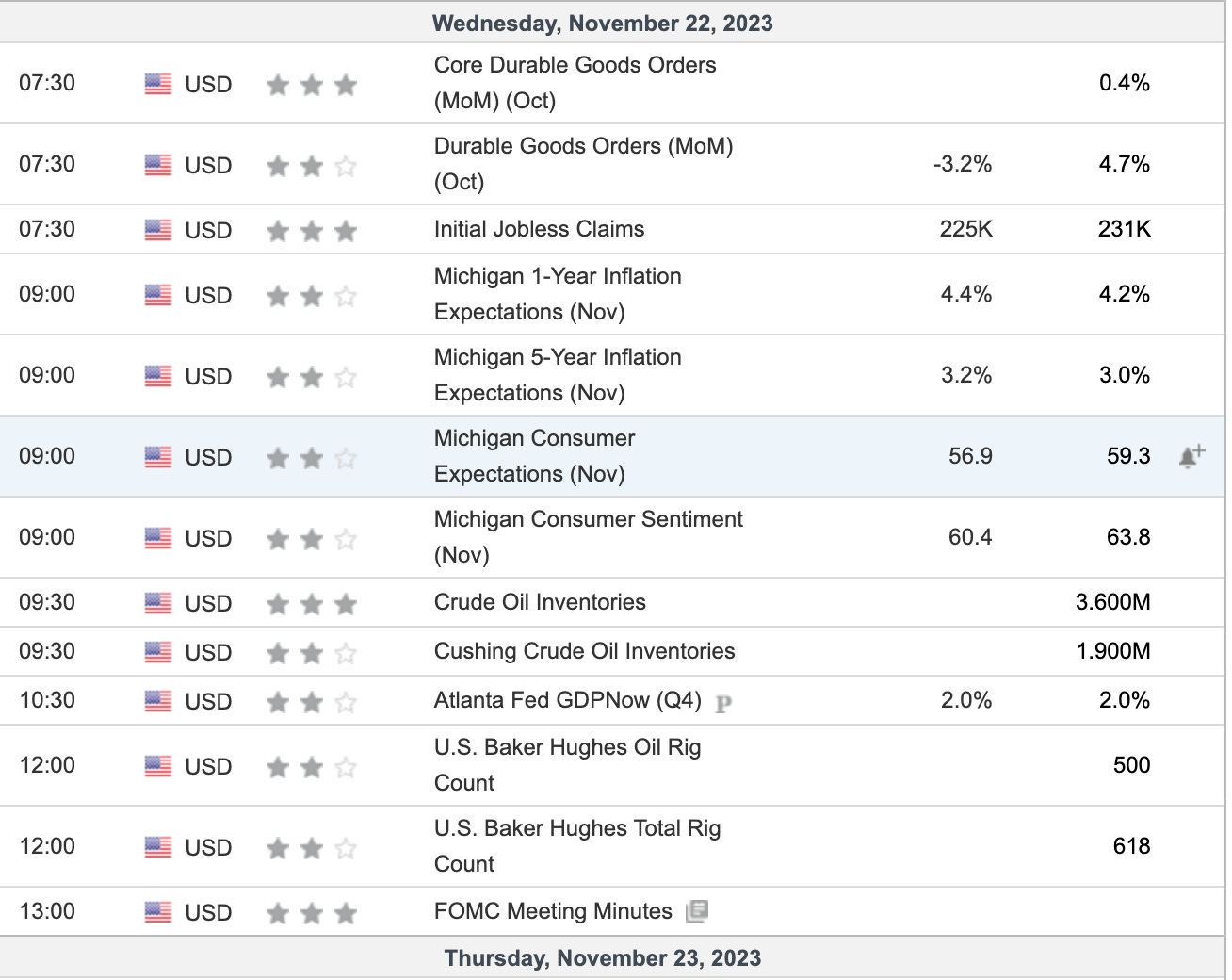Click the importance stars for Atlanta Fed GDPNow
The height and width of the screenshot is (980, 1232).
click(x=312, y=702)
